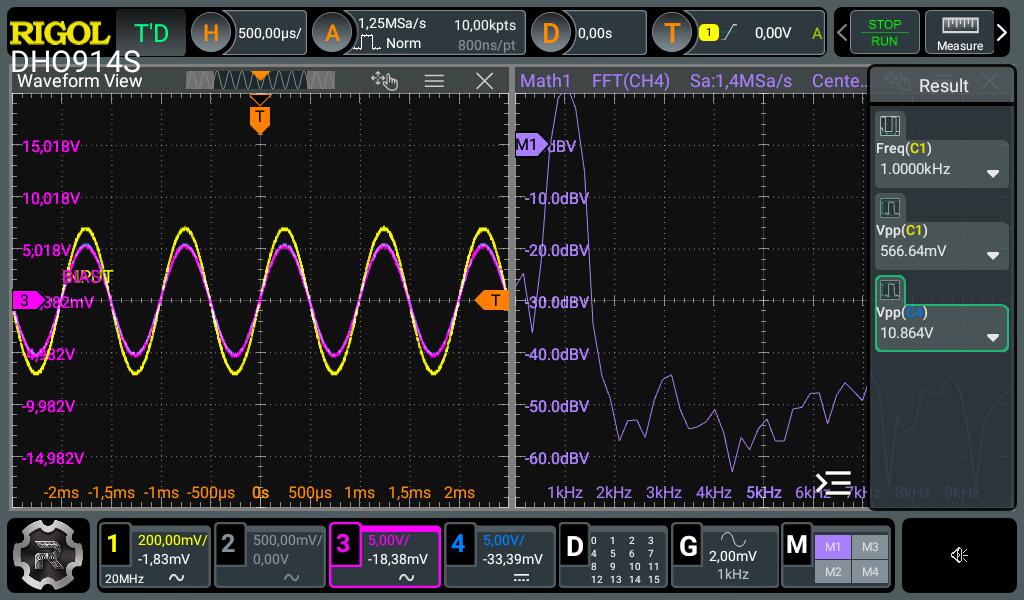Screen dimensions: 1024x600
Task: Click channel 2 500,00mV/ scale
Action: click(x=287, y=541)
